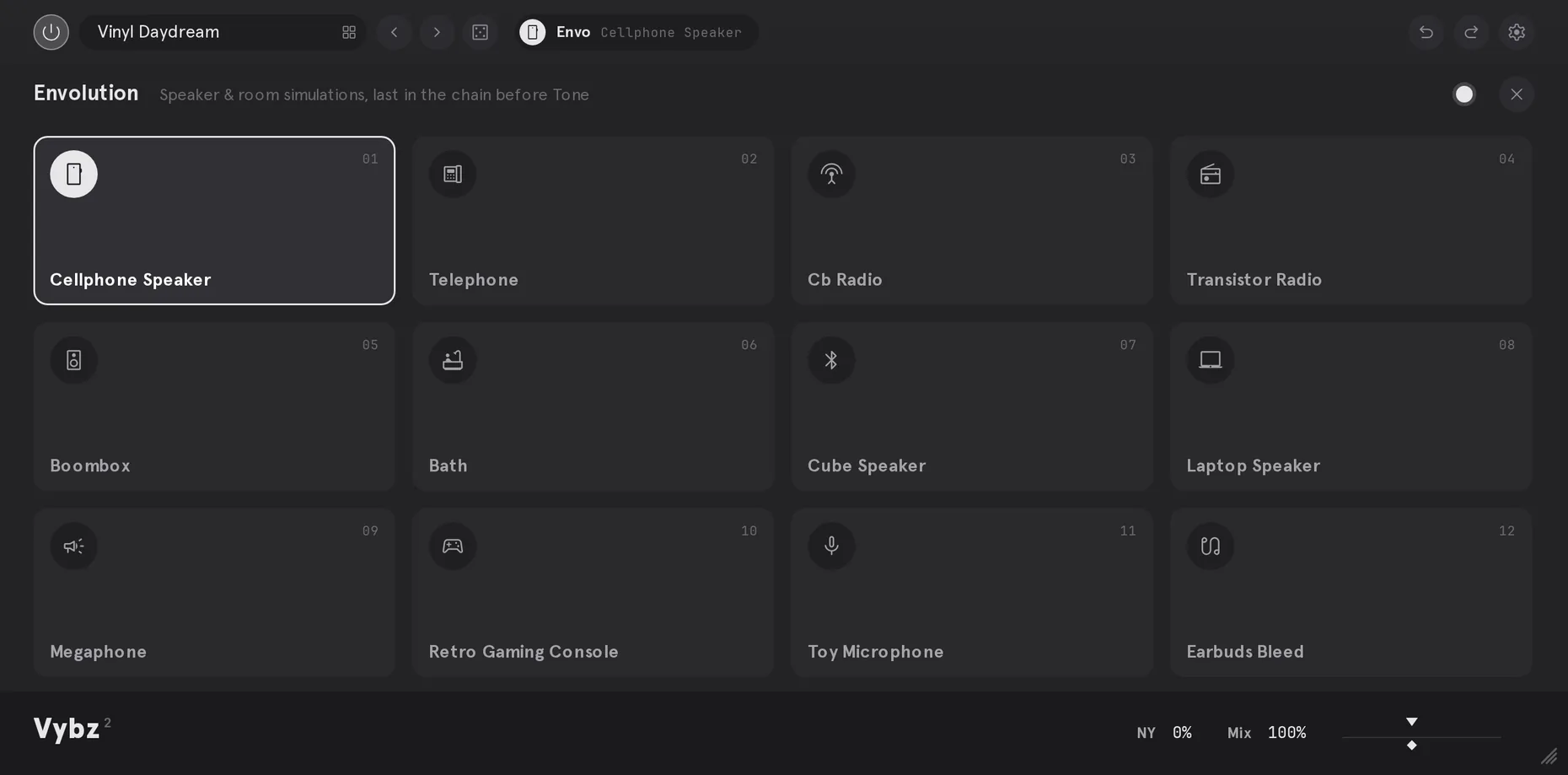This screenshot has width=1568, height=775.
Task: Select the Cube Speaker label
Action: click(867, 466)
